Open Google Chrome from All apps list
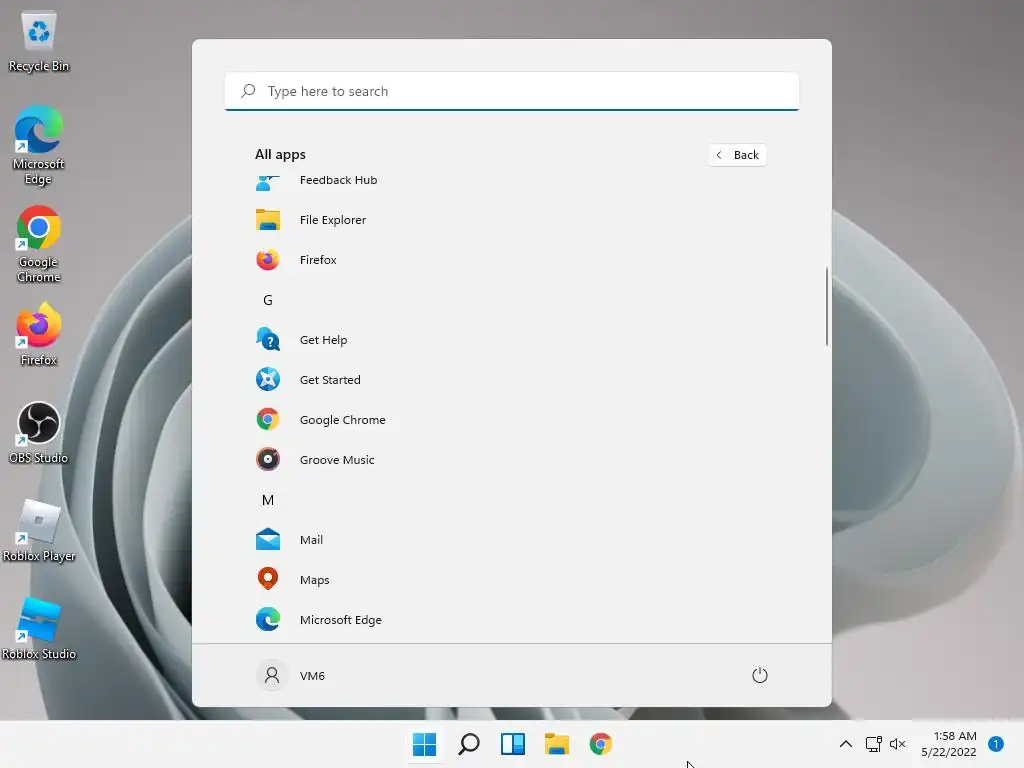 tap(511, 420)
